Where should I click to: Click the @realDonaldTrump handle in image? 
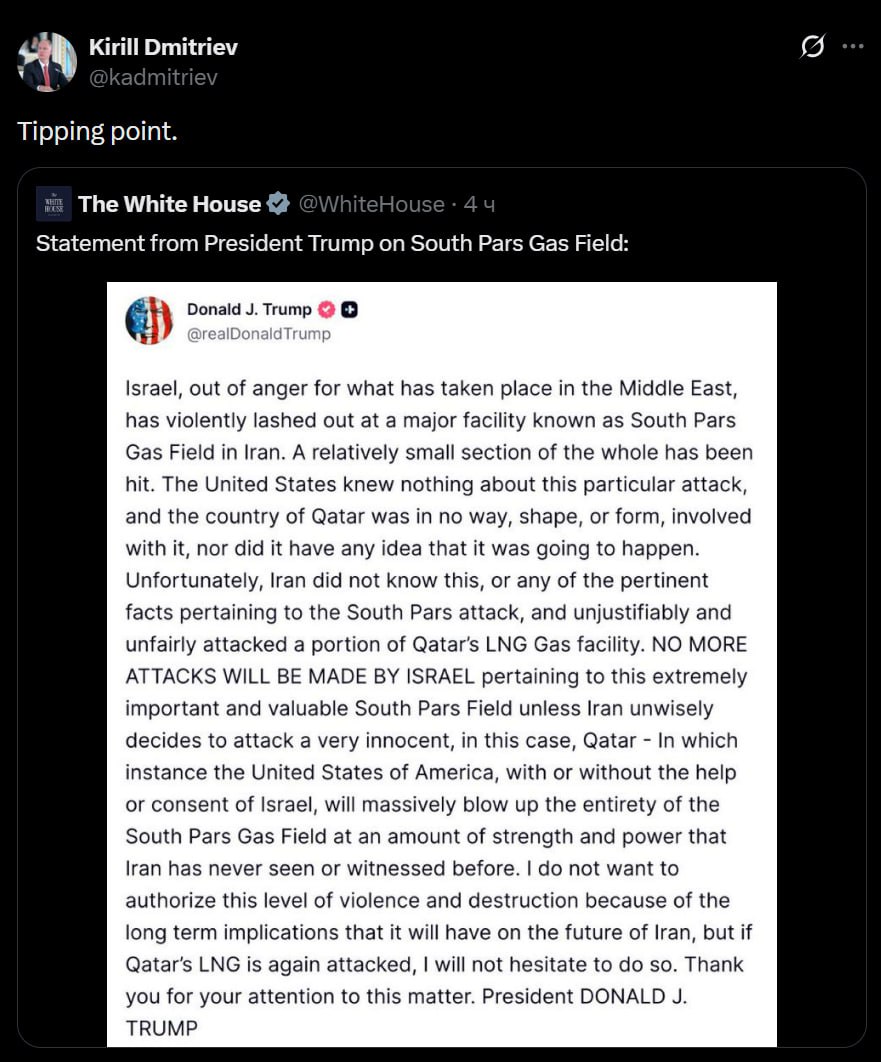[x=258, y=334]
